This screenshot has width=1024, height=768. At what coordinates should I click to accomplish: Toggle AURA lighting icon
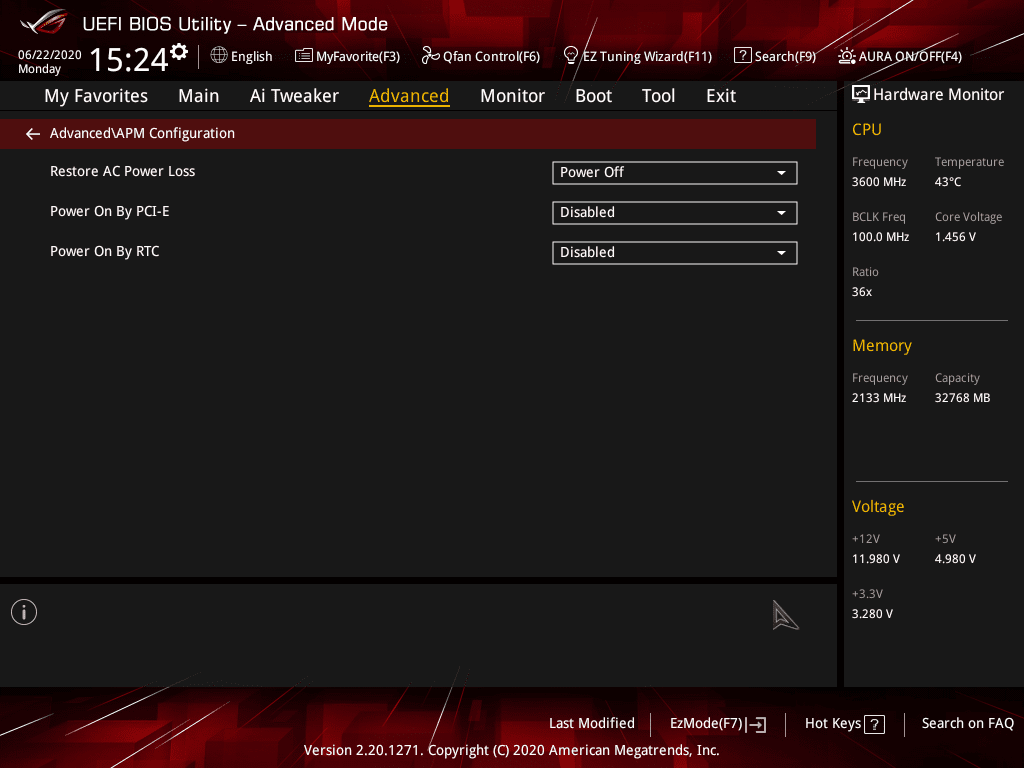[846, 56]
